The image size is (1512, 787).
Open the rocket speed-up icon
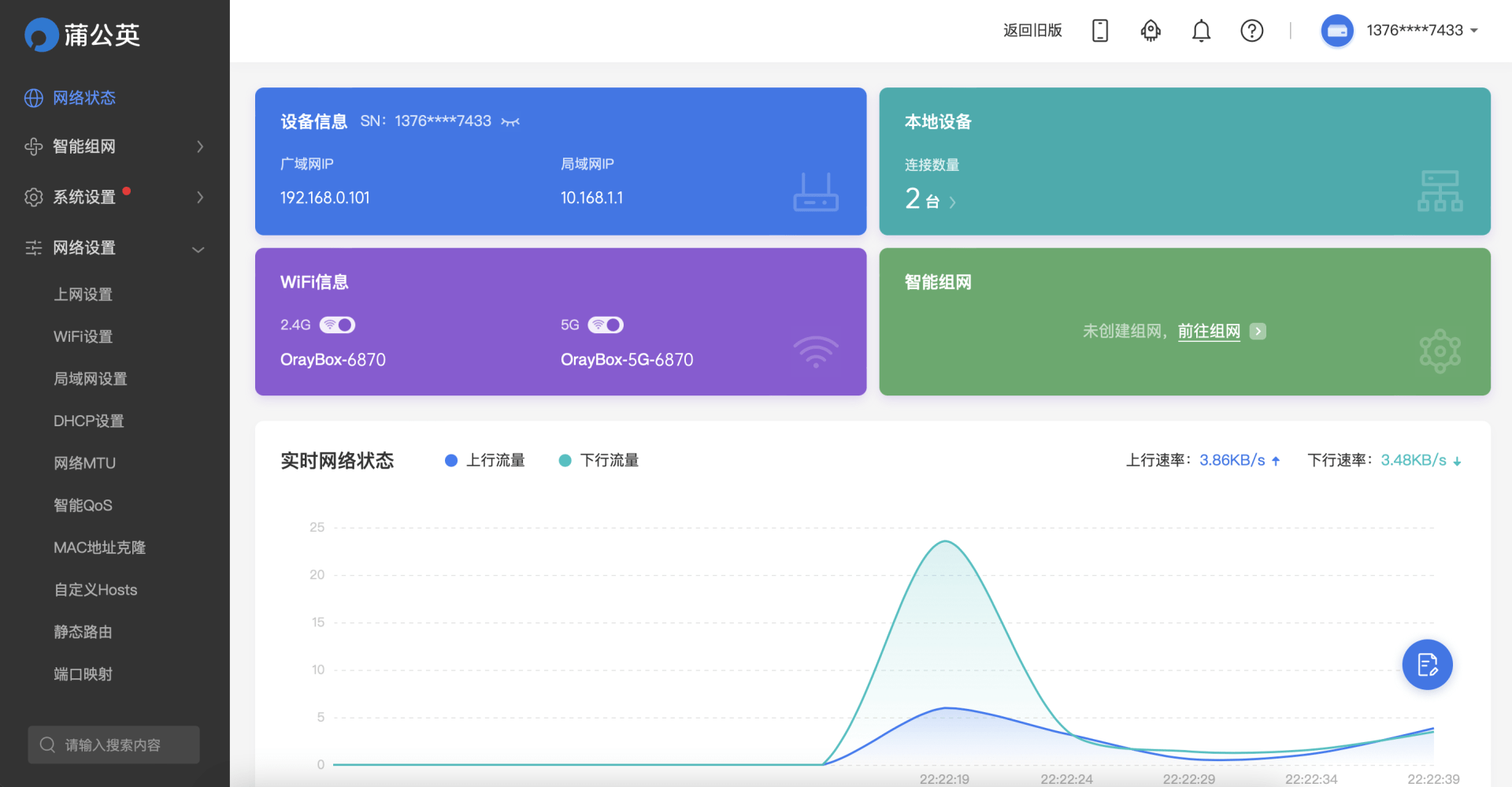[1151, 31]
